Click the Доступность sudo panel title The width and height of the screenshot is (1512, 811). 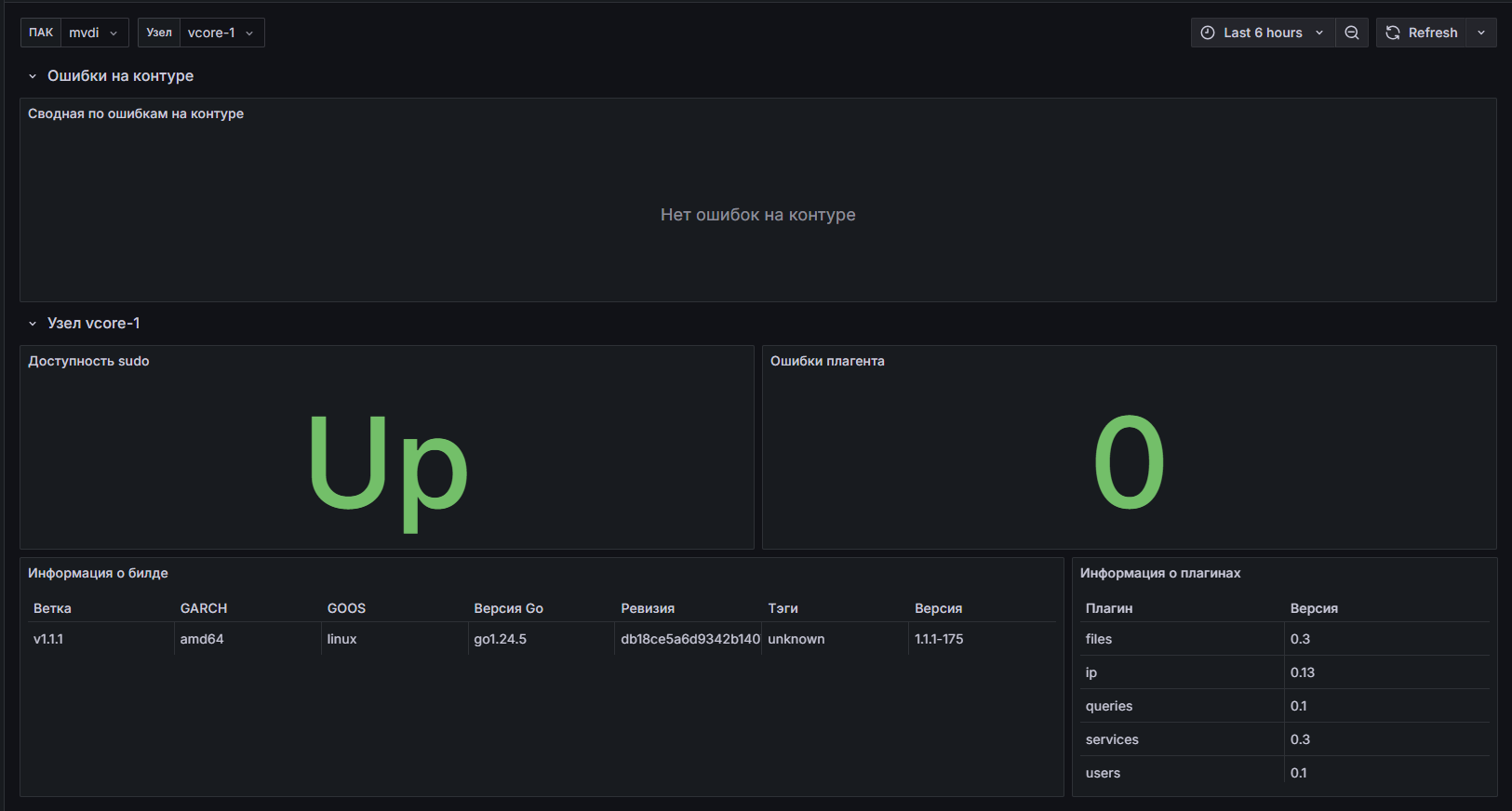click(88, 361)
